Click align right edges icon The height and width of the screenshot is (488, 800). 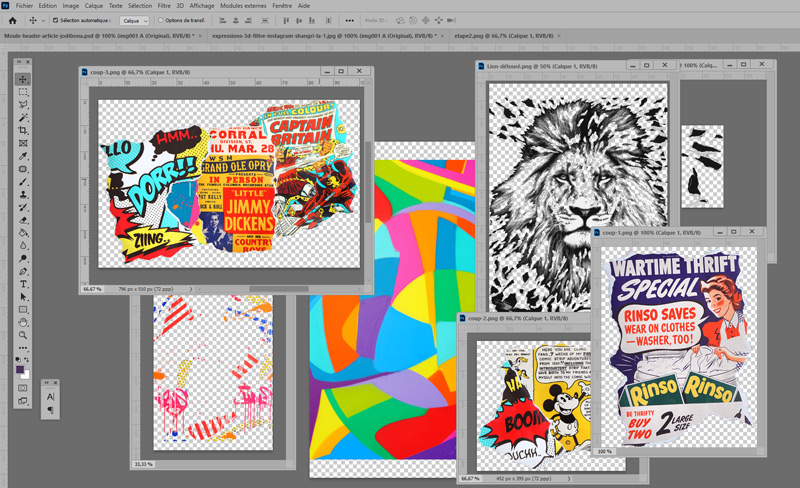[x=248, y=20]
